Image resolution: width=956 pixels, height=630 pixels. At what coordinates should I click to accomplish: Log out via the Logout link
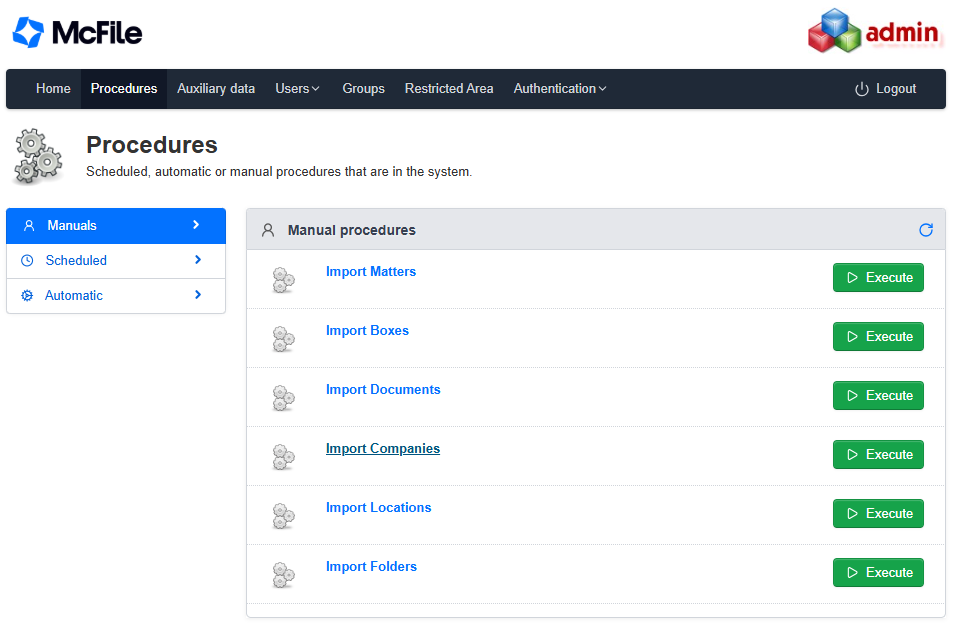coord(885,89)
